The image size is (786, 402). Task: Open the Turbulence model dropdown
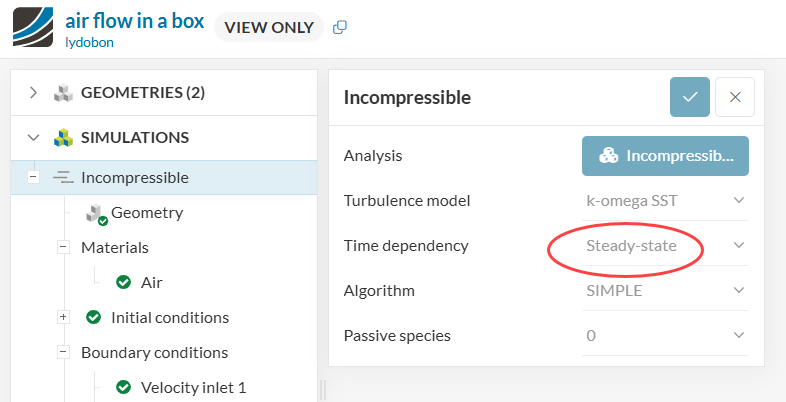[x=664, y=201]
